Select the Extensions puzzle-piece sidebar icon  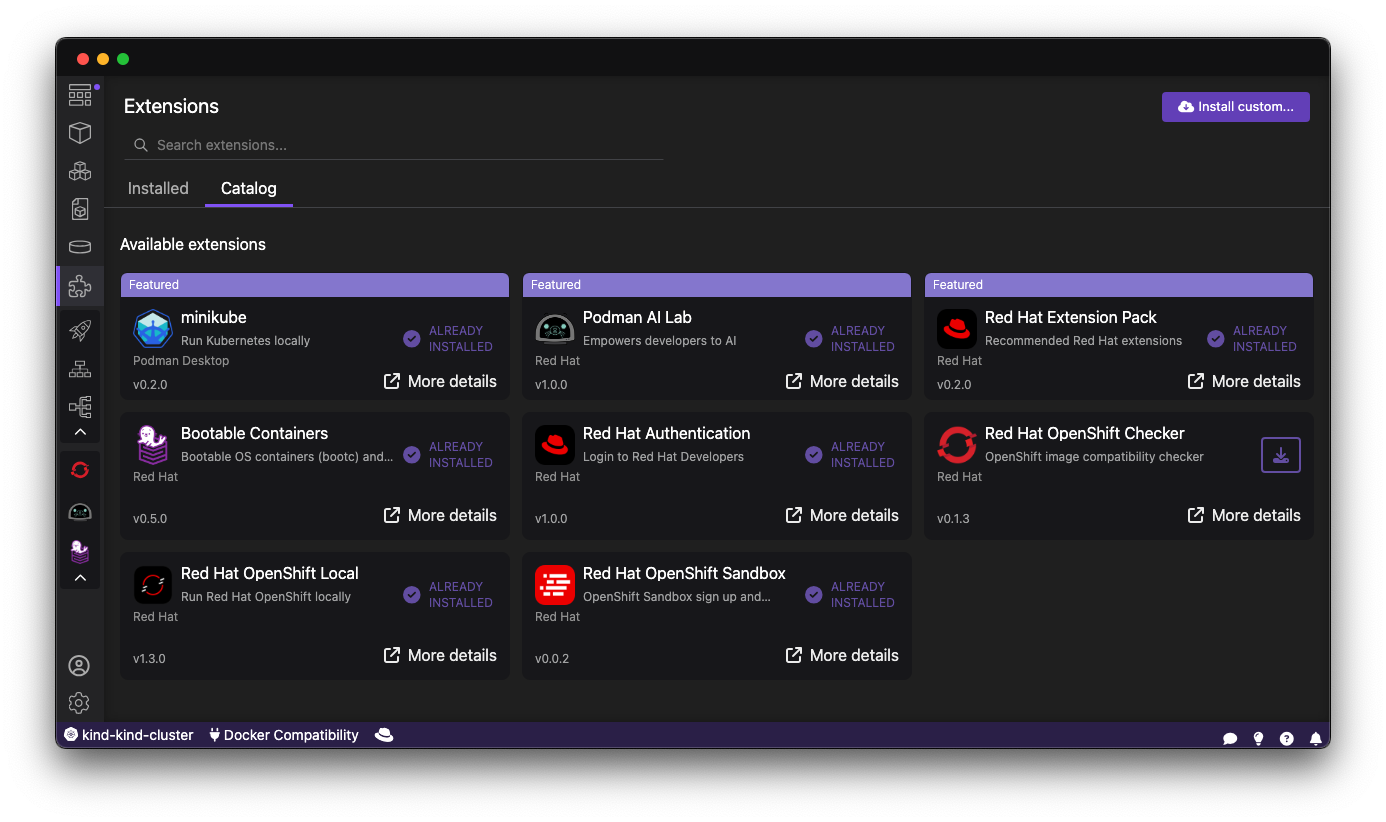pyautogui.click(x=80, y=286)
